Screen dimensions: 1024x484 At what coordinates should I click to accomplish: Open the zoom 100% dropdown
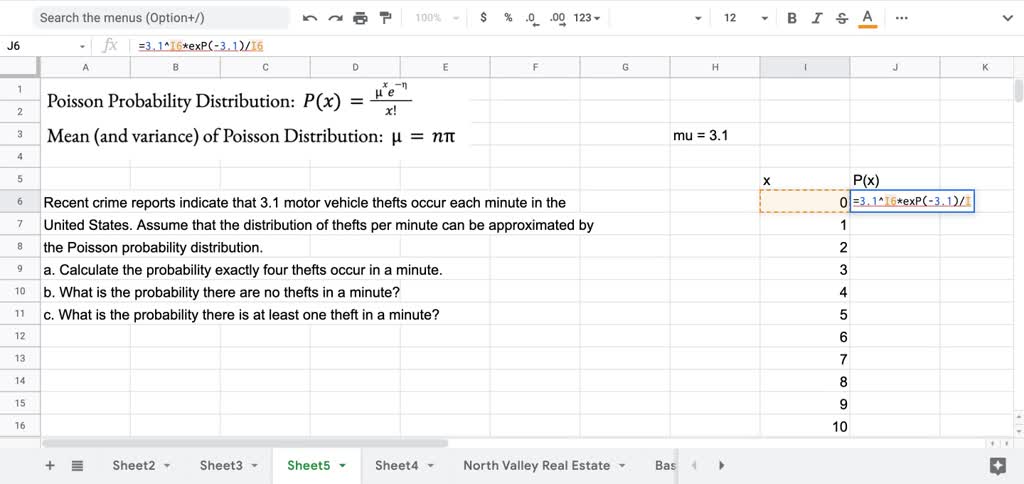(438, 18)
